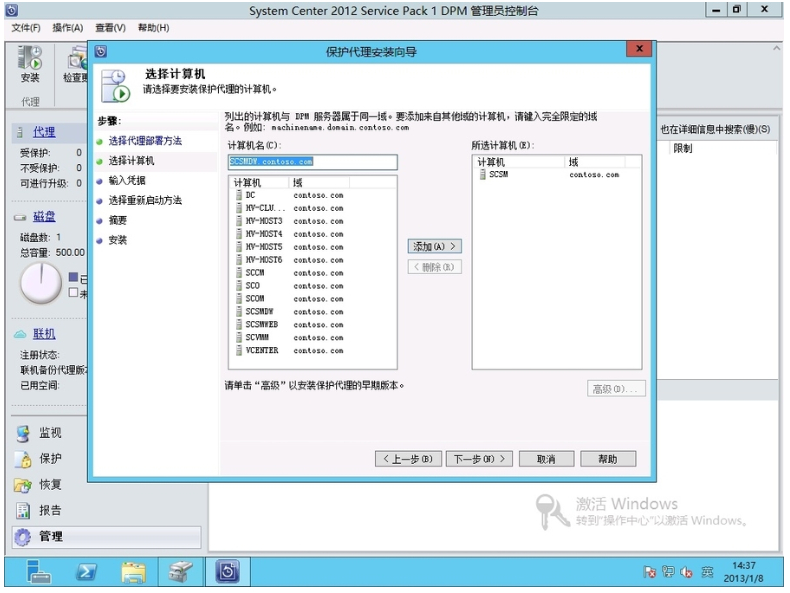Screen dimensions: 790x593
Task: Click 计算机 column header in selected list
Action: [519, 162]
